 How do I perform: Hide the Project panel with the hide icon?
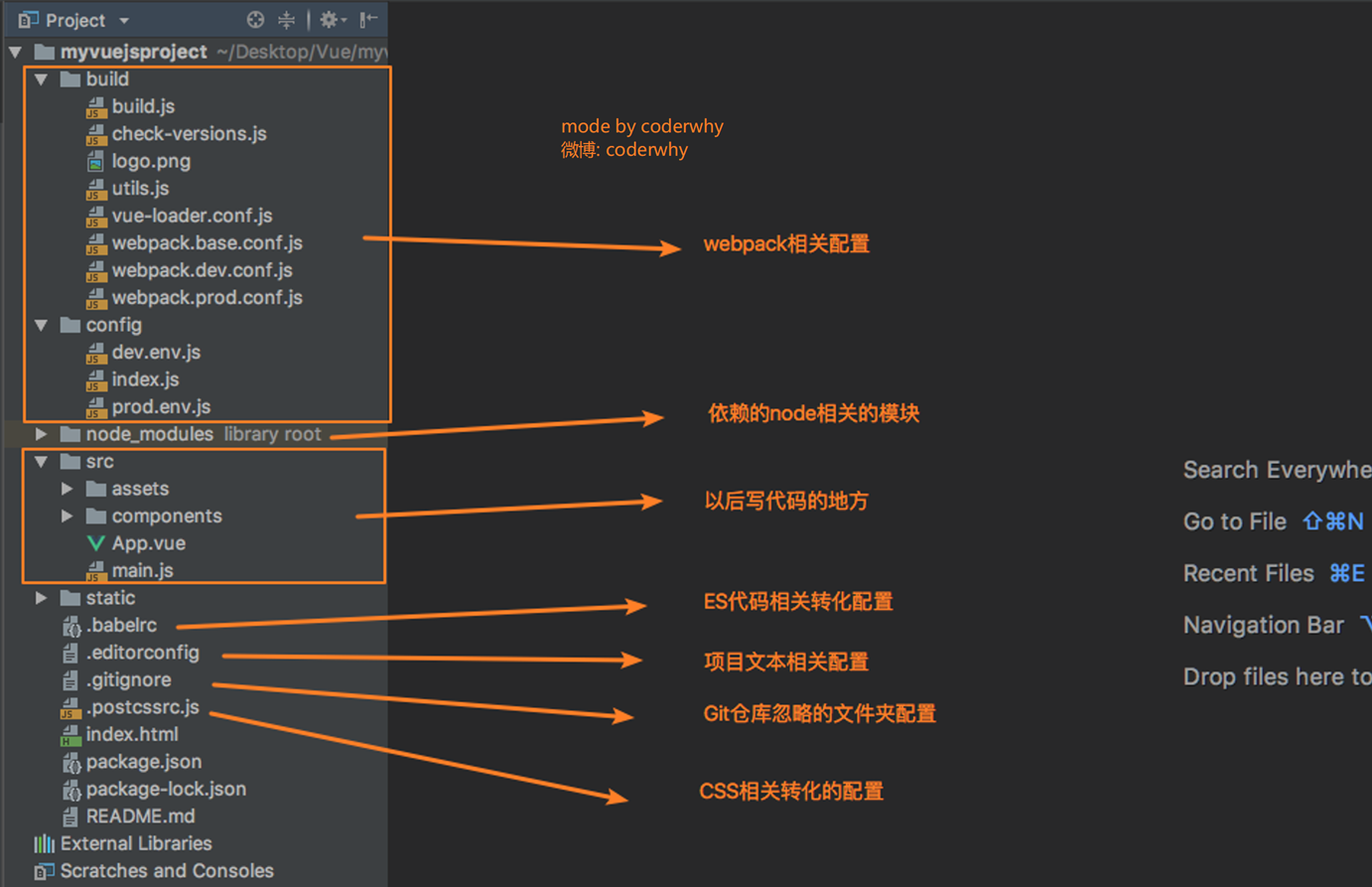tap(367, 19)
